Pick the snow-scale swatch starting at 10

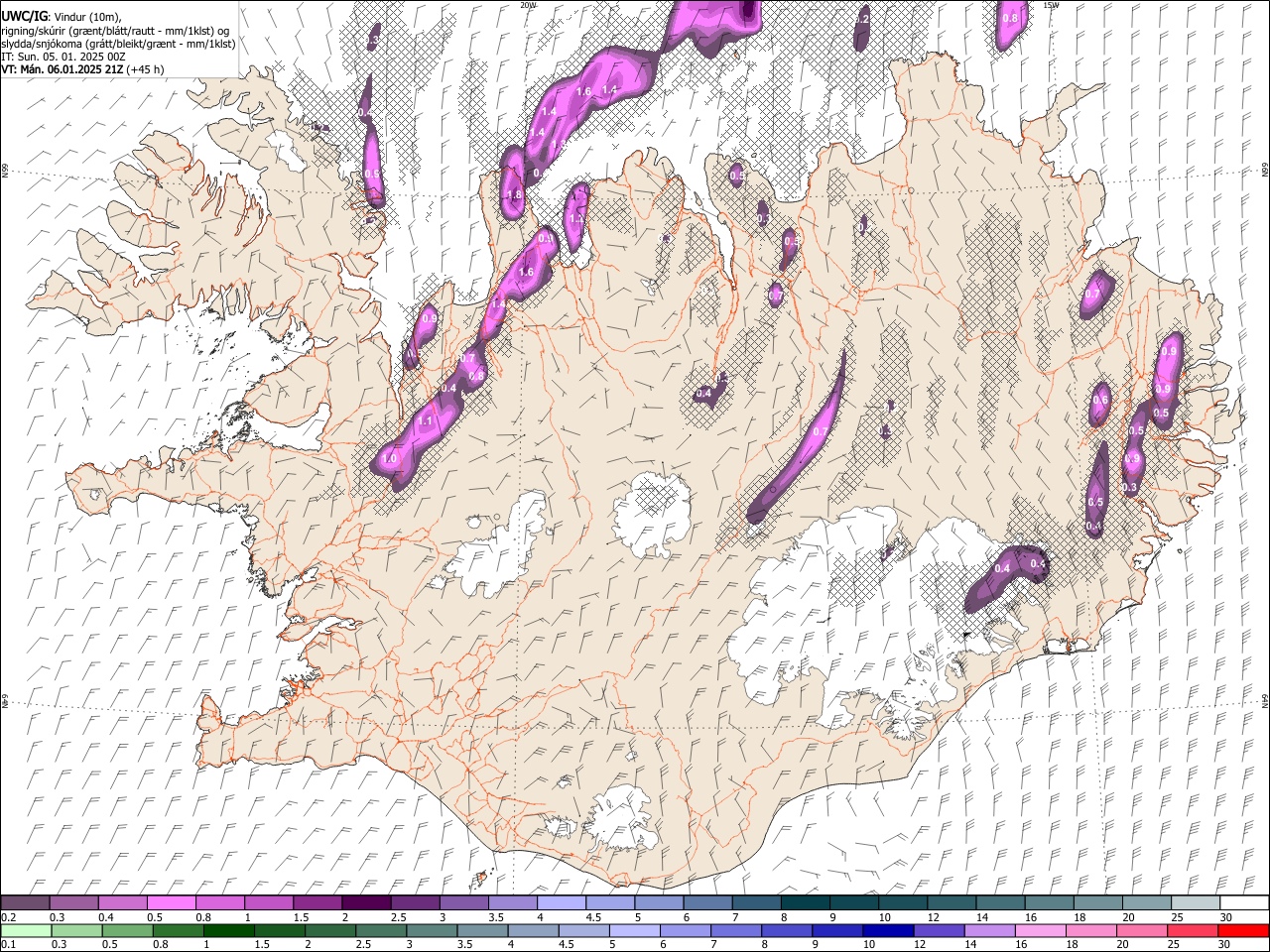coord(902,902)
